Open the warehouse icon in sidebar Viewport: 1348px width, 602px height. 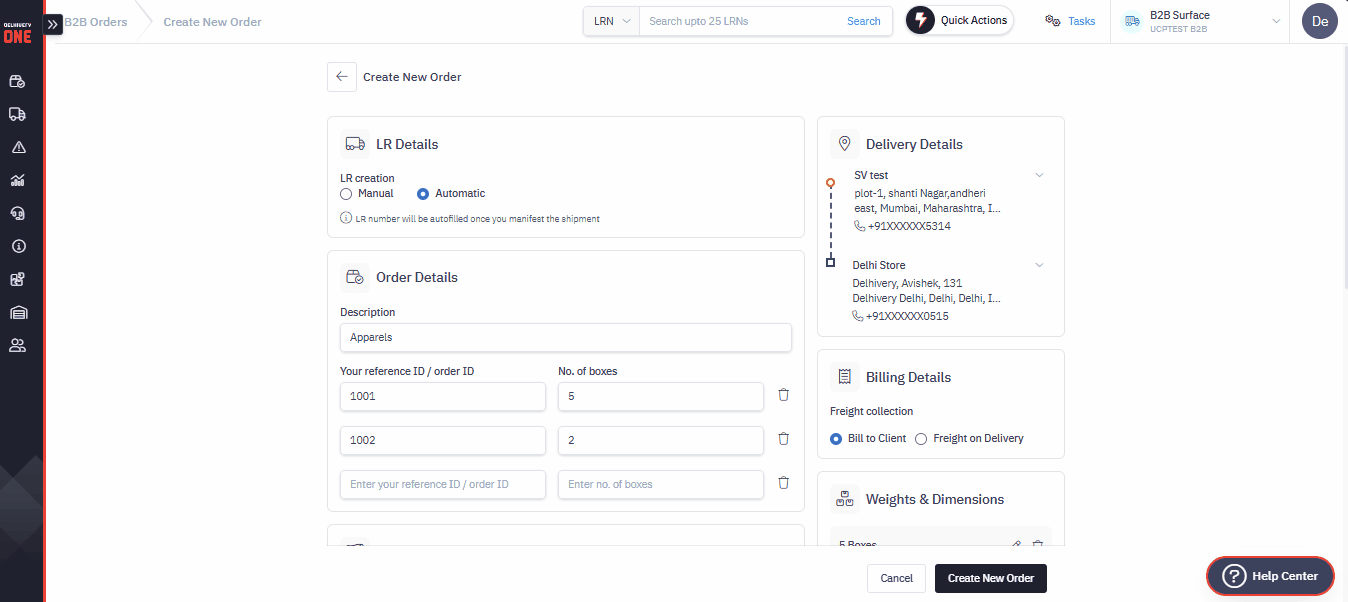pyautogui.click(x=17, y=312)
